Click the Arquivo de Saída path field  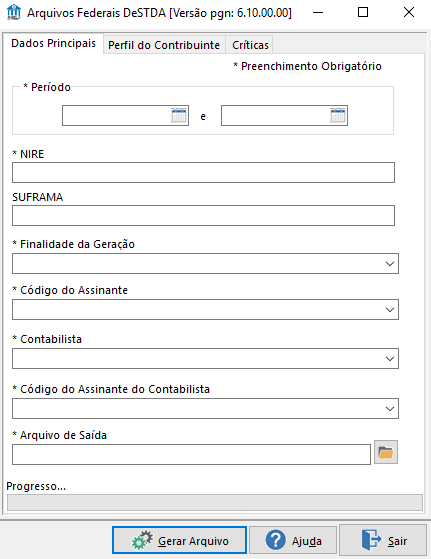pos(191,454)
